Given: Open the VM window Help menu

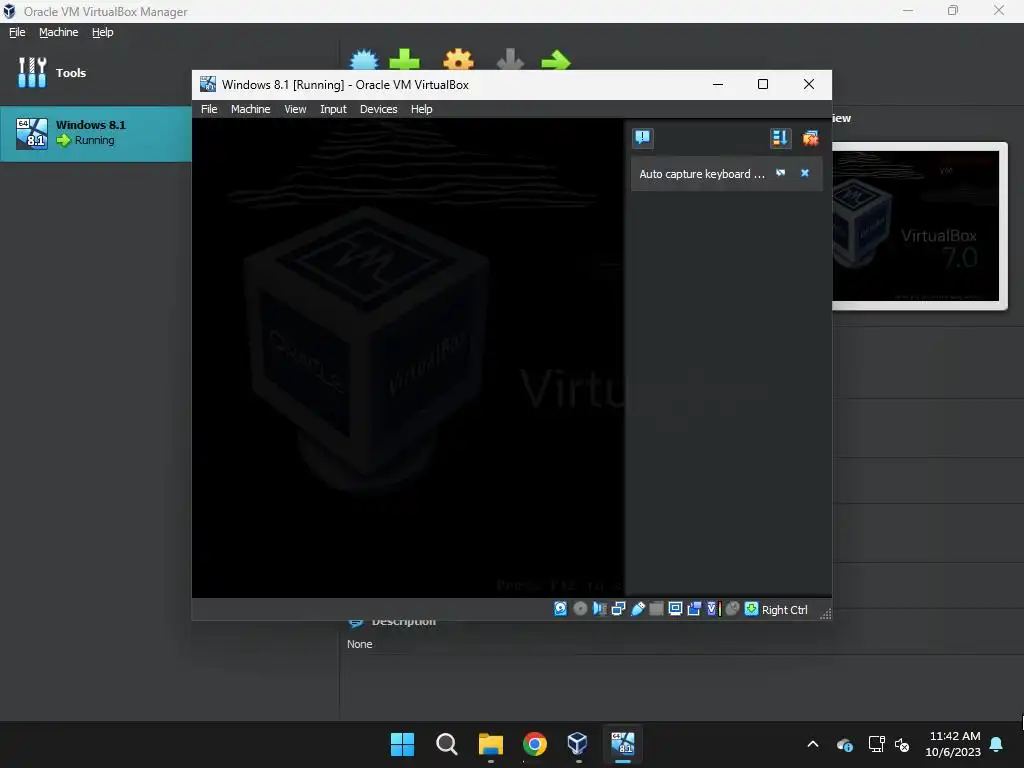Looking at the screenshot, I should click(x=421, y=109).
